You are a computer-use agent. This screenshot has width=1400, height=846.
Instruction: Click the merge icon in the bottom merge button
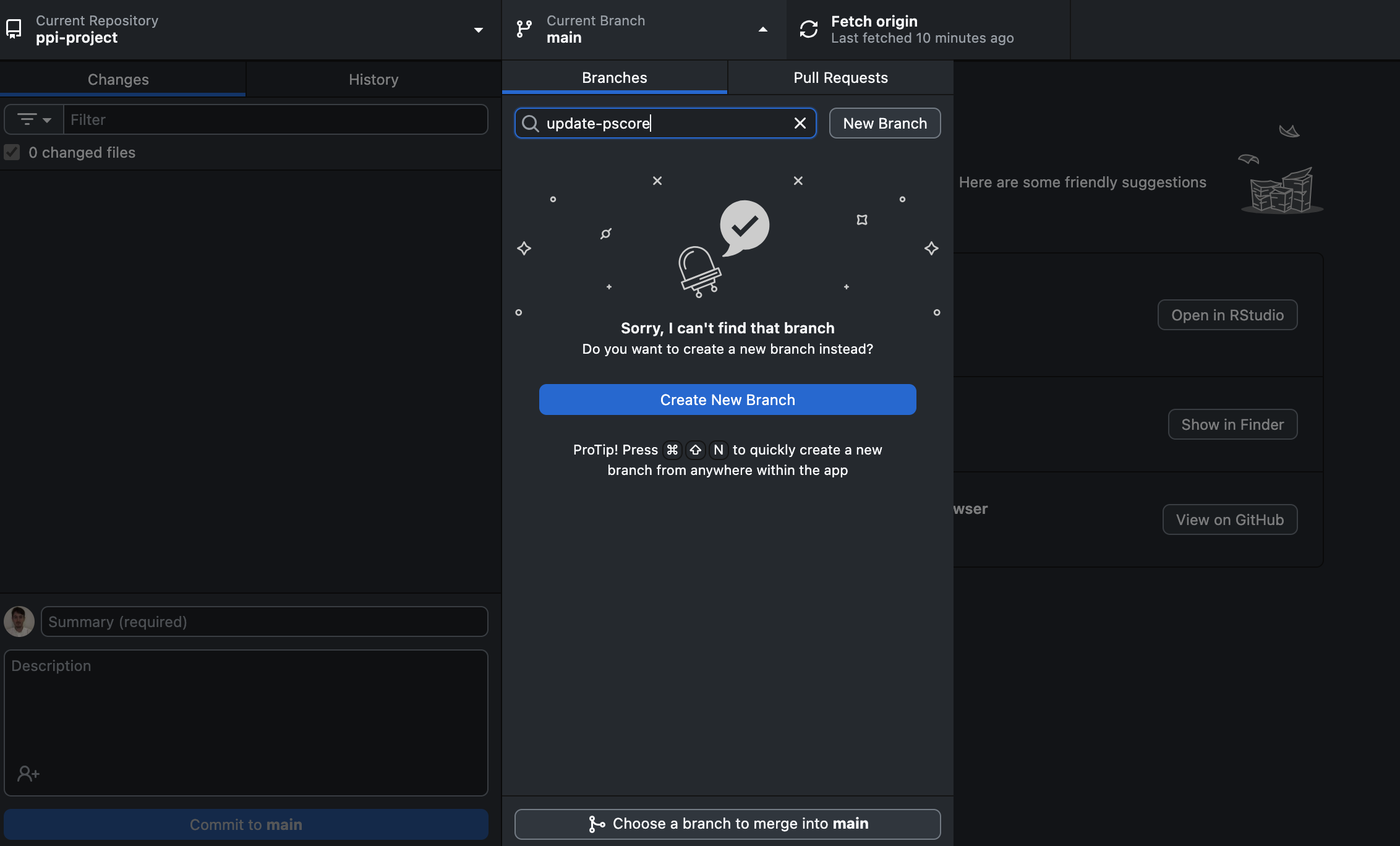pos(596,824)
